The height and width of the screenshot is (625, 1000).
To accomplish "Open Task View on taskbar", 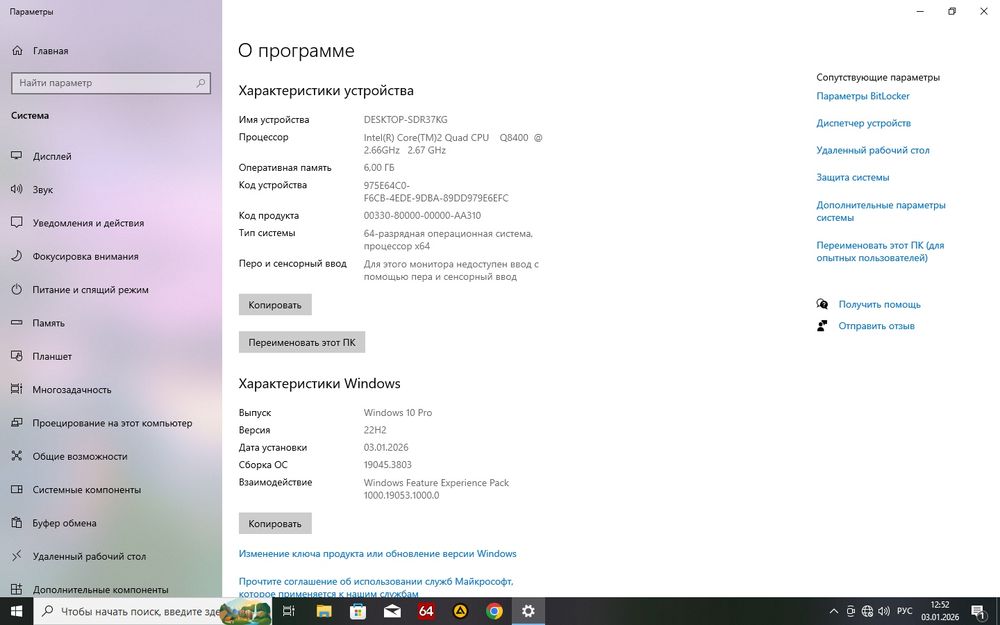I will tap(288, 612).
